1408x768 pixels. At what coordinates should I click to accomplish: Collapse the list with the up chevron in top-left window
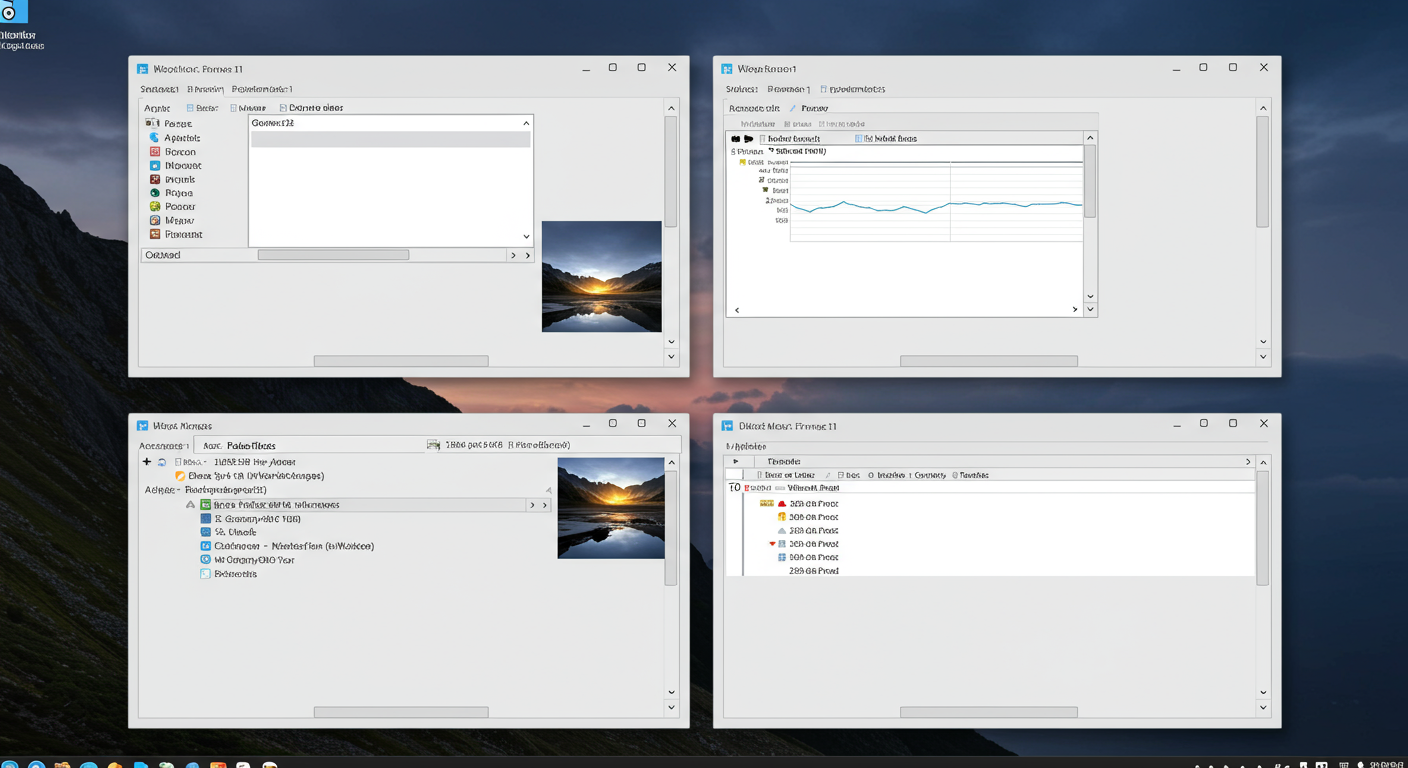pyautogui.click(x=526, y=123)
